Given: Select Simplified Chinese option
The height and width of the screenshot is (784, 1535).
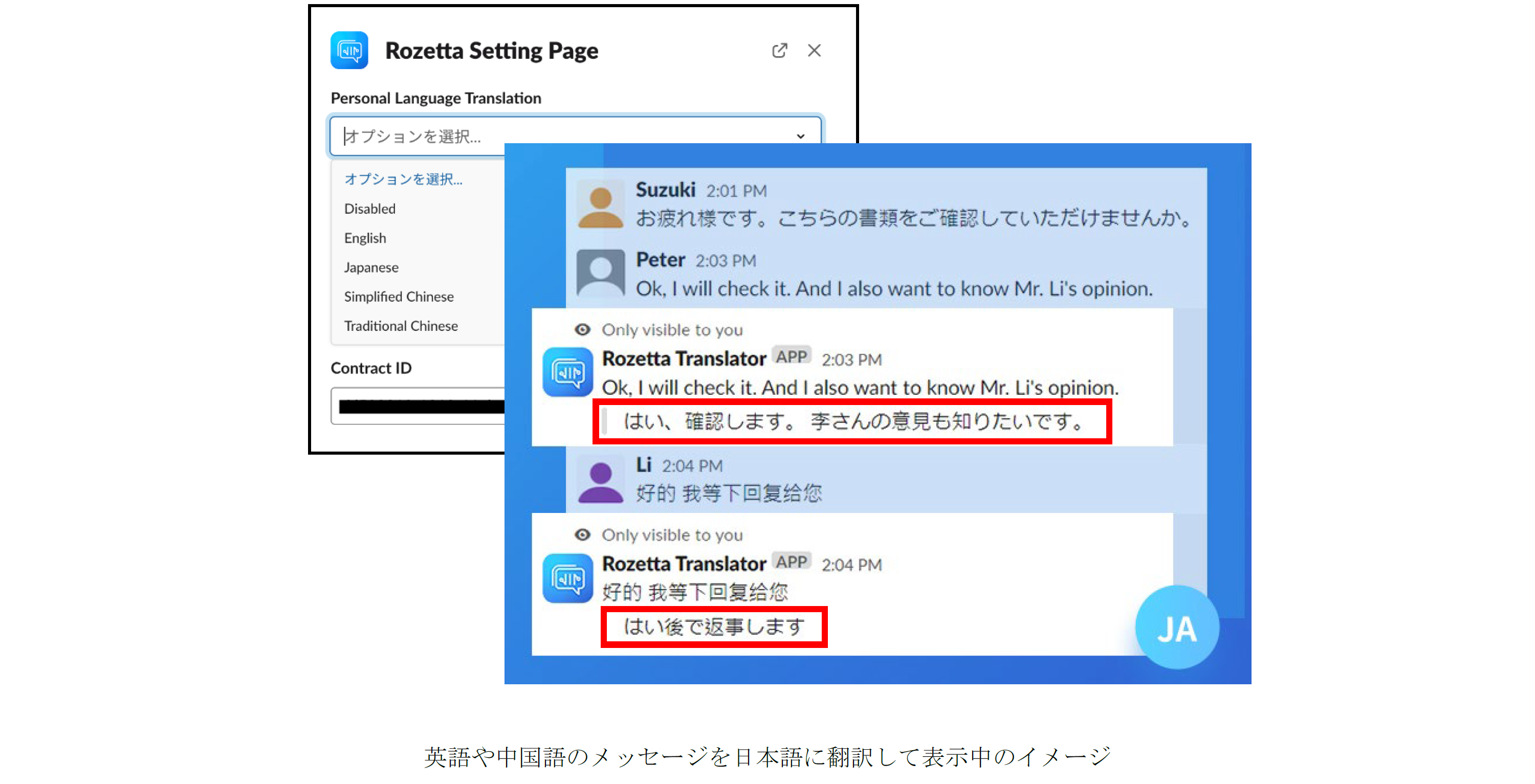Looking at the screenshot, I should coord(399,297).
